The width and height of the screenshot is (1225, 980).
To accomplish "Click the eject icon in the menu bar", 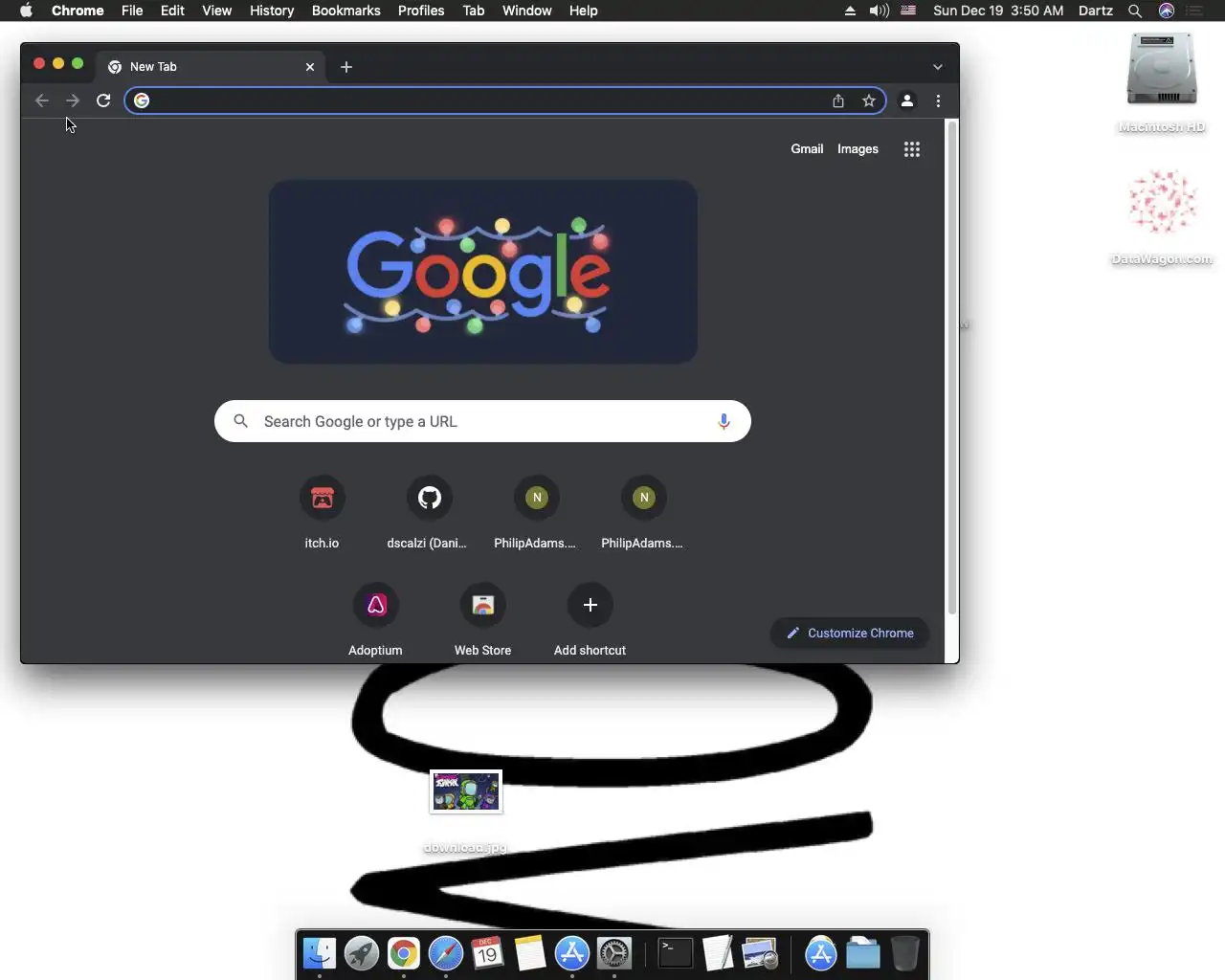I will click(x=850, y=11).
